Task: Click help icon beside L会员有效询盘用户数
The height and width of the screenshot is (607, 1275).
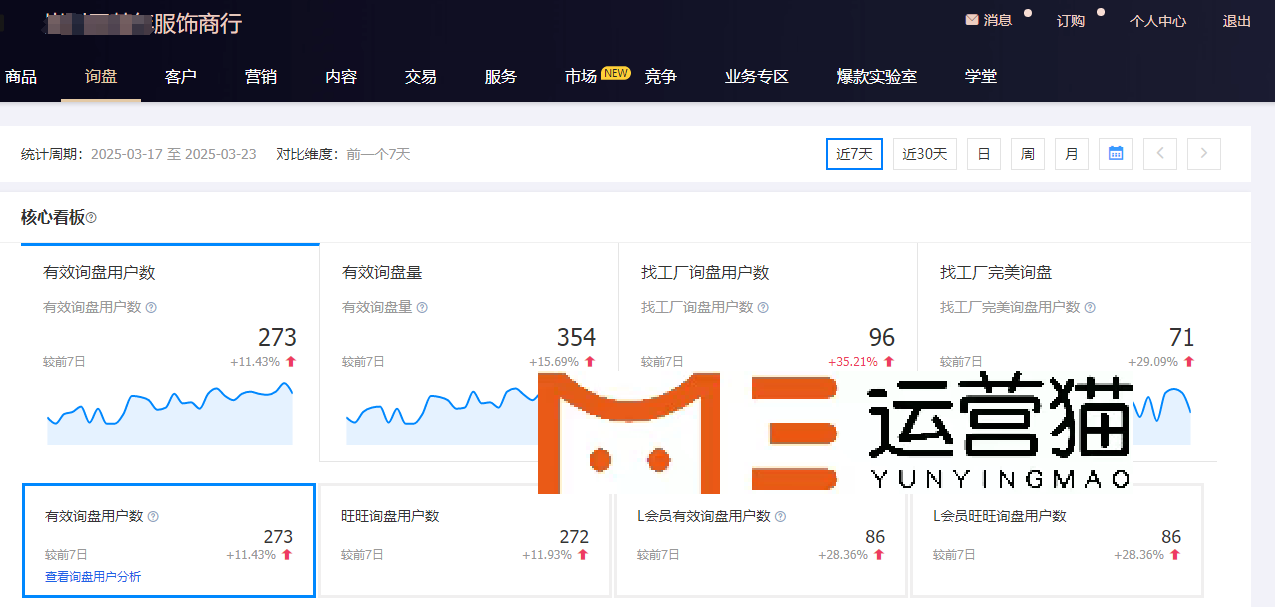Action: [780, 517]
